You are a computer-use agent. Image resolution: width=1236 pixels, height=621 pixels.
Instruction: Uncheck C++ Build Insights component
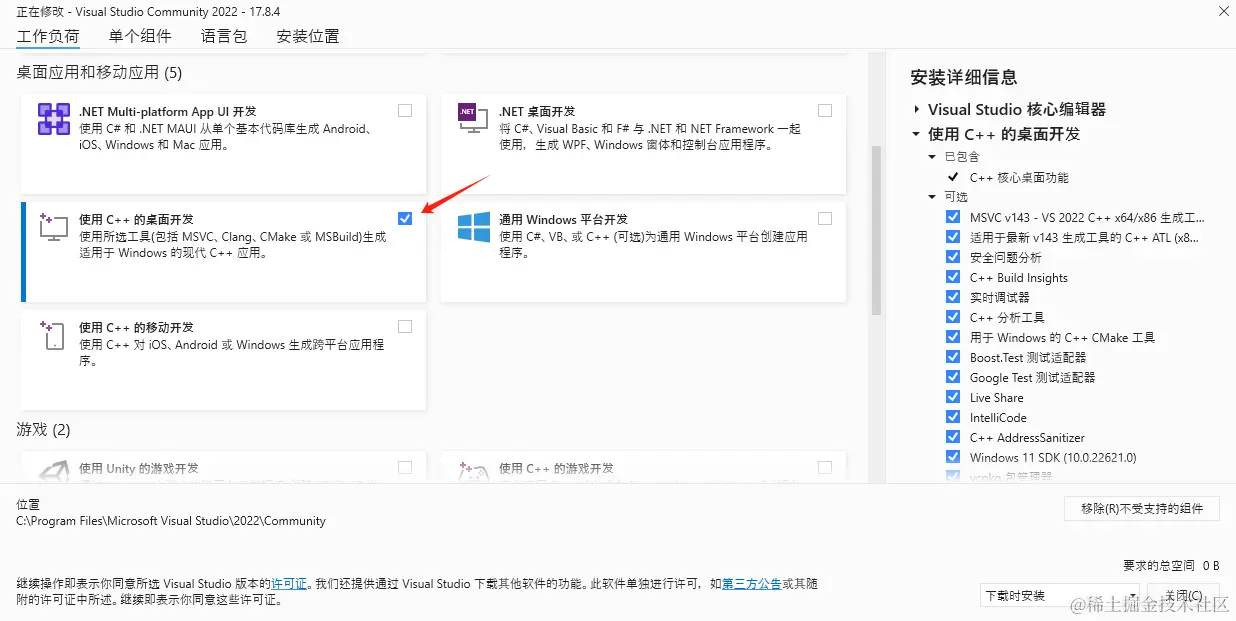pyautogui.click(x=953, y=277)
